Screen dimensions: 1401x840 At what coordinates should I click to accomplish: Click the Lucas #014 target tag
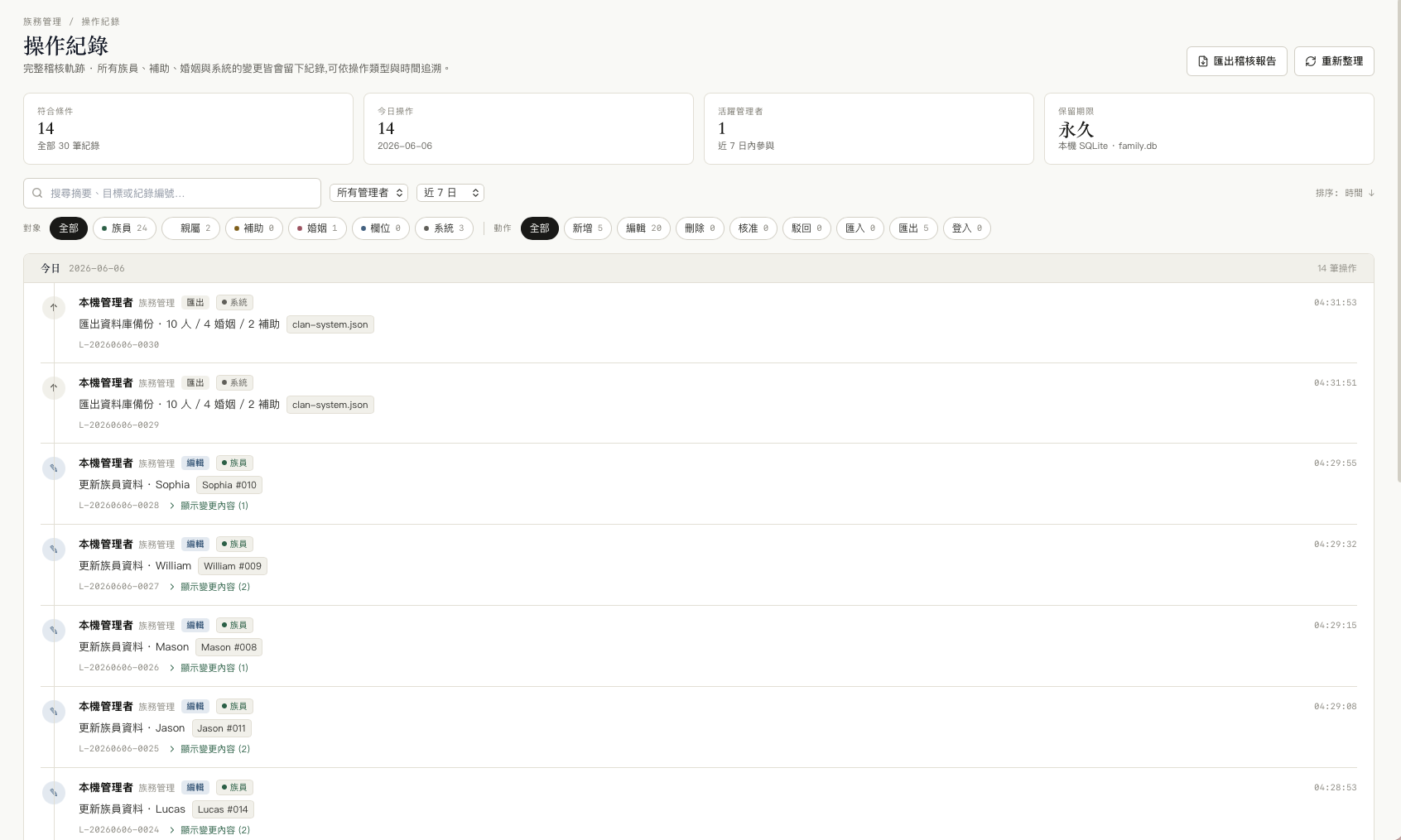223,809
